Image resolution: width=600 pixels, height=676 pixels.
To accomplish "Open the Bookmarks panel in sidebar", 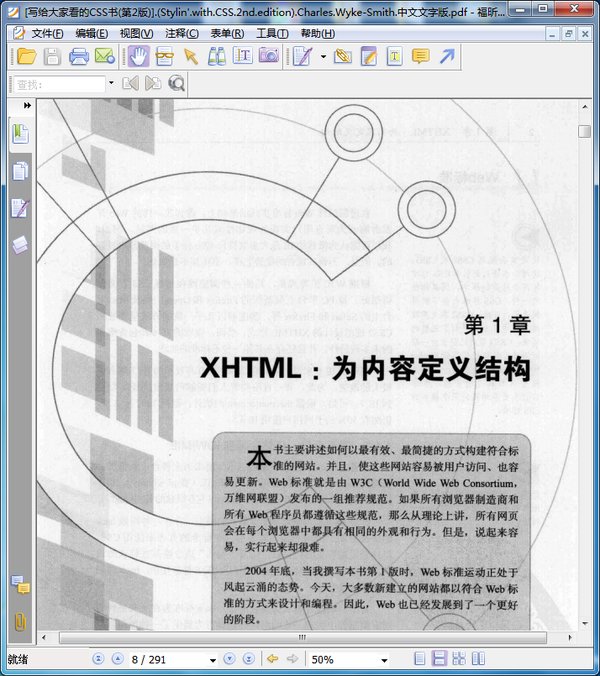I will (x=20, y=134).
